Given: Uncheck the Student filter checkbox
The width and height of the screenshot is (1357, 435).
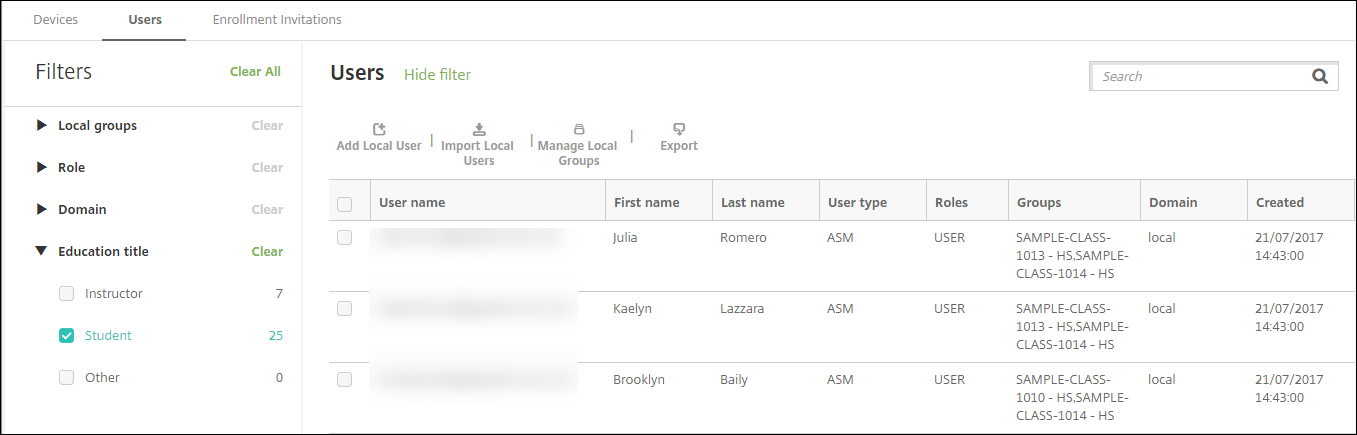Looking at the screenshot, I should [67, 336].
